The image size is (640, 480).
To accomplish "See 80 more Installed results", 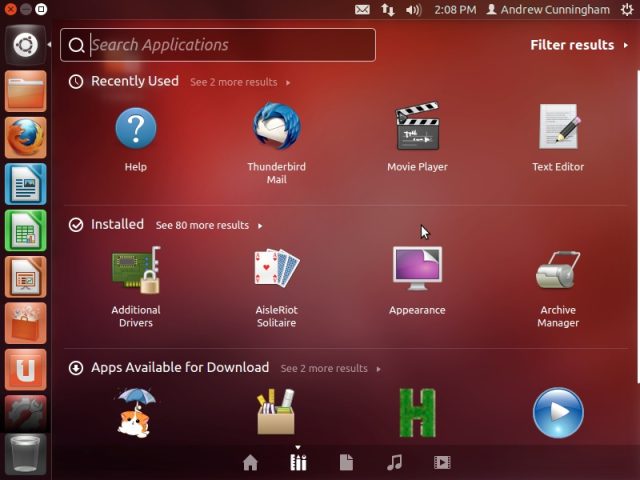I will [209, 225].
